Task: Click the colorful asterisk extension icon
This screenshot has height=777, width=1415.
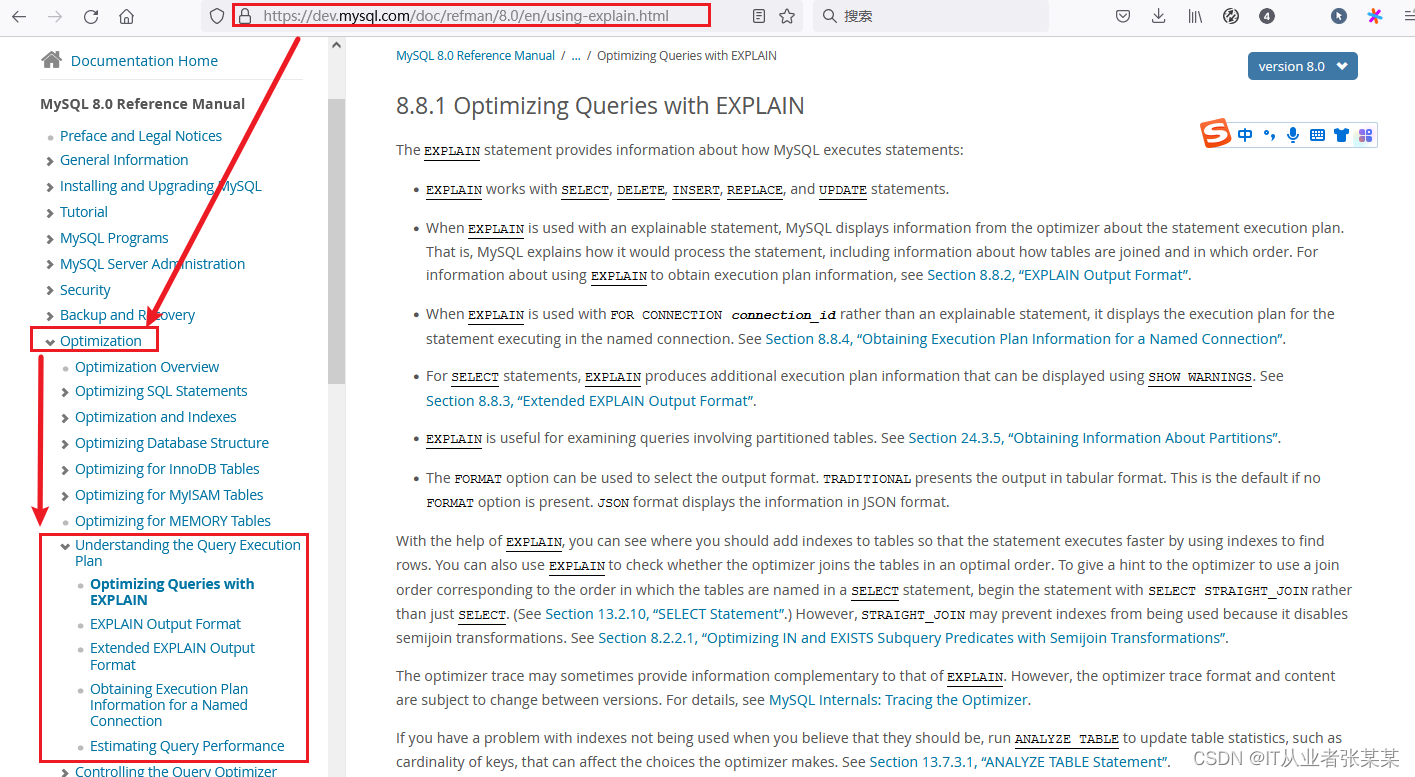Action: 1375,16
